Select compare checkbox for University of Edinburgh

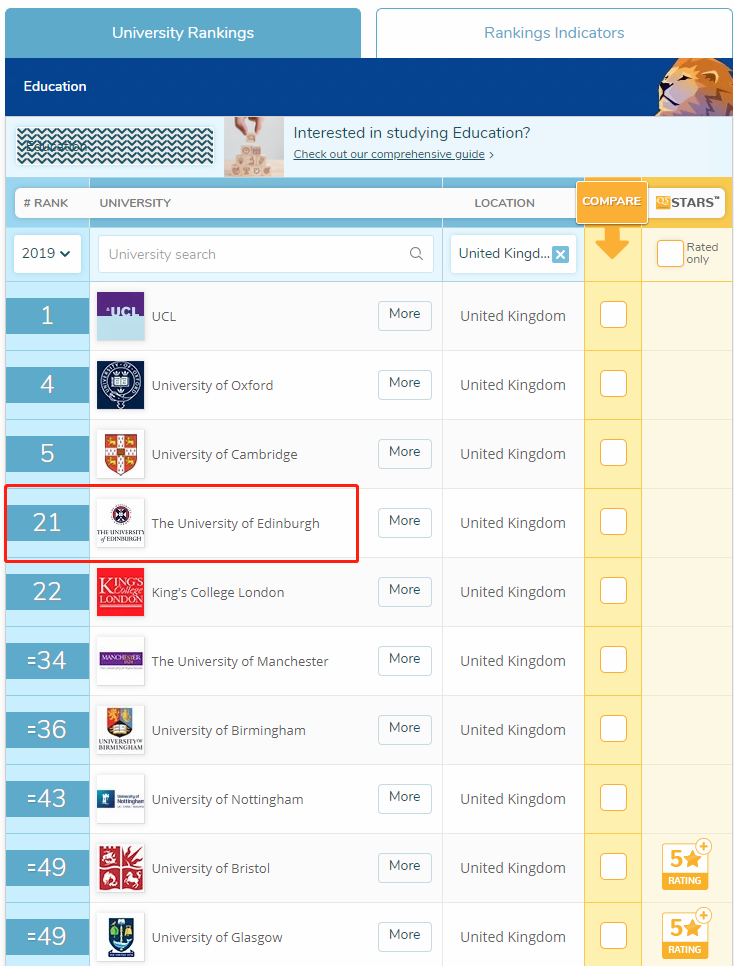613,522
